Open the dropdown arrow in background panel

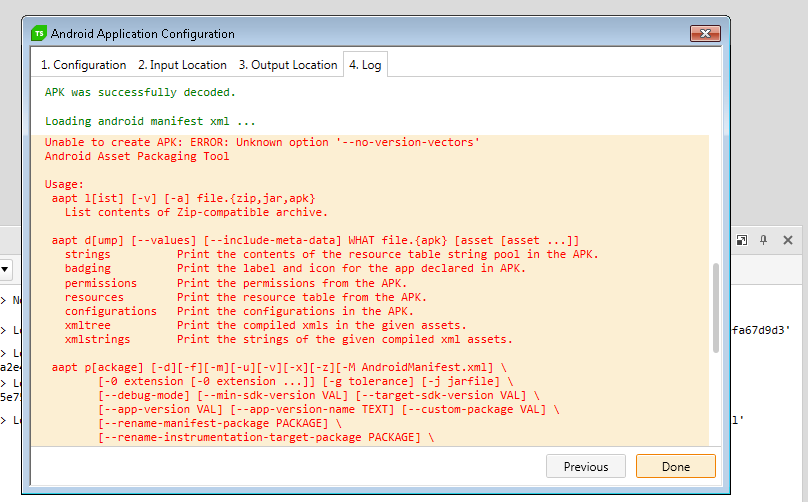pyautogui.click(x=5, y=269)
